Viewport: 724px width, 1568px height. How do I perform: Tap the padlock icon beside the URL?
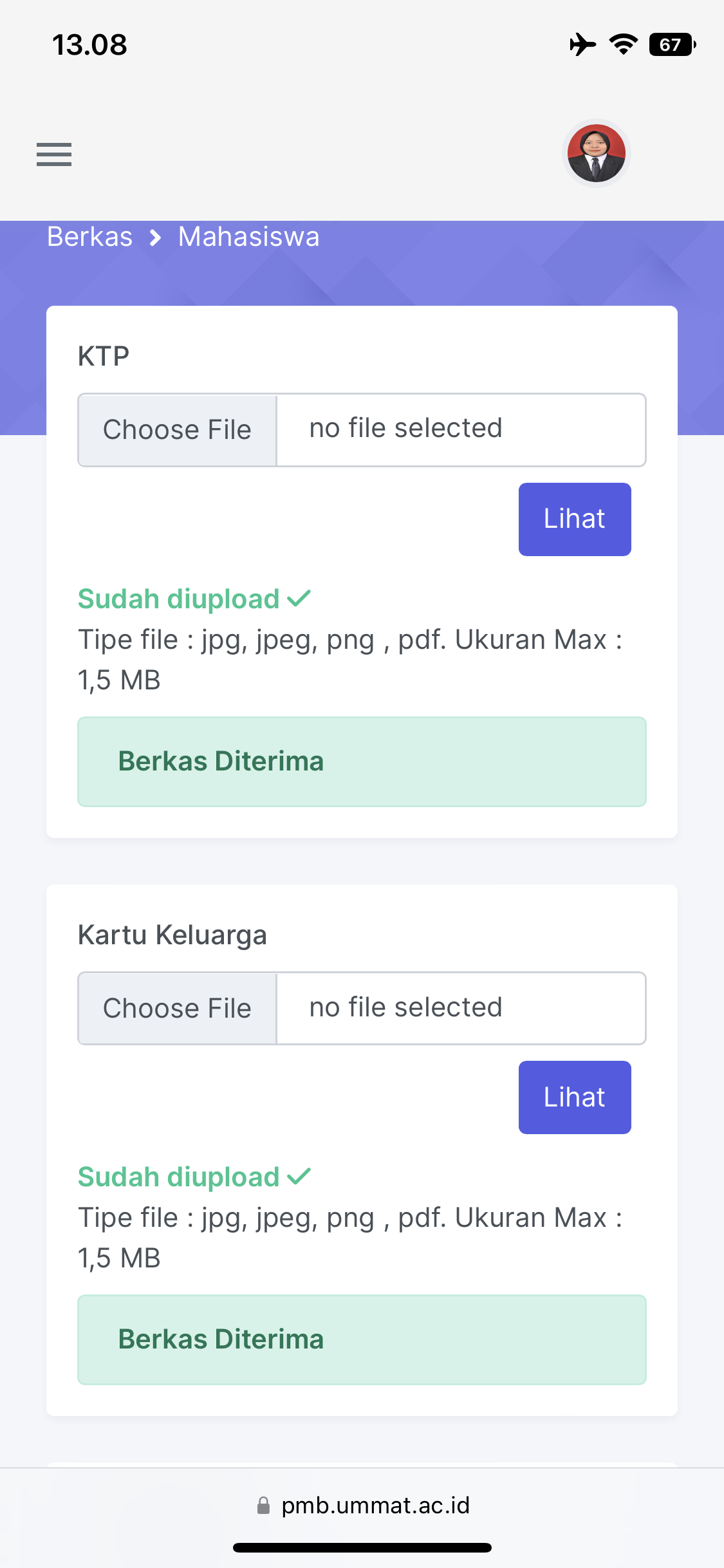[263, 1506]
